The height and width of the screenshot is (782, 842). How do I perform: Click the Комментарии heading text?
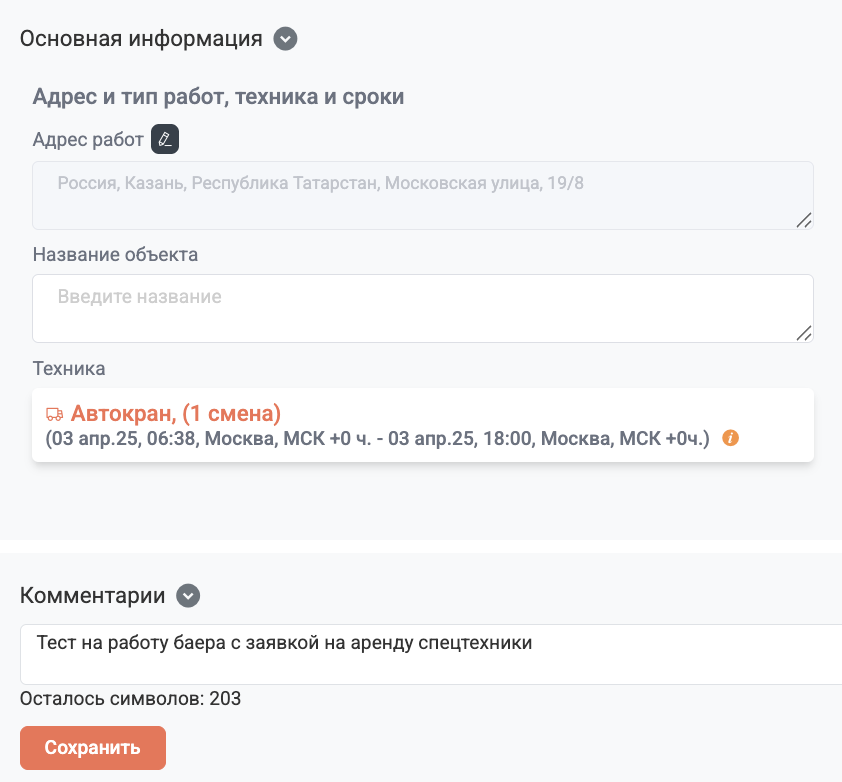click(92, 596)
